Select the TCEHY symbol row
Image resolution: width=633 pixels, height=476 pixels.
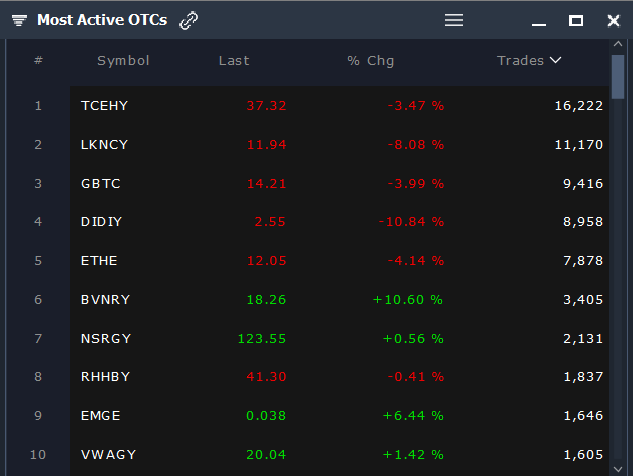click(104, 105)
